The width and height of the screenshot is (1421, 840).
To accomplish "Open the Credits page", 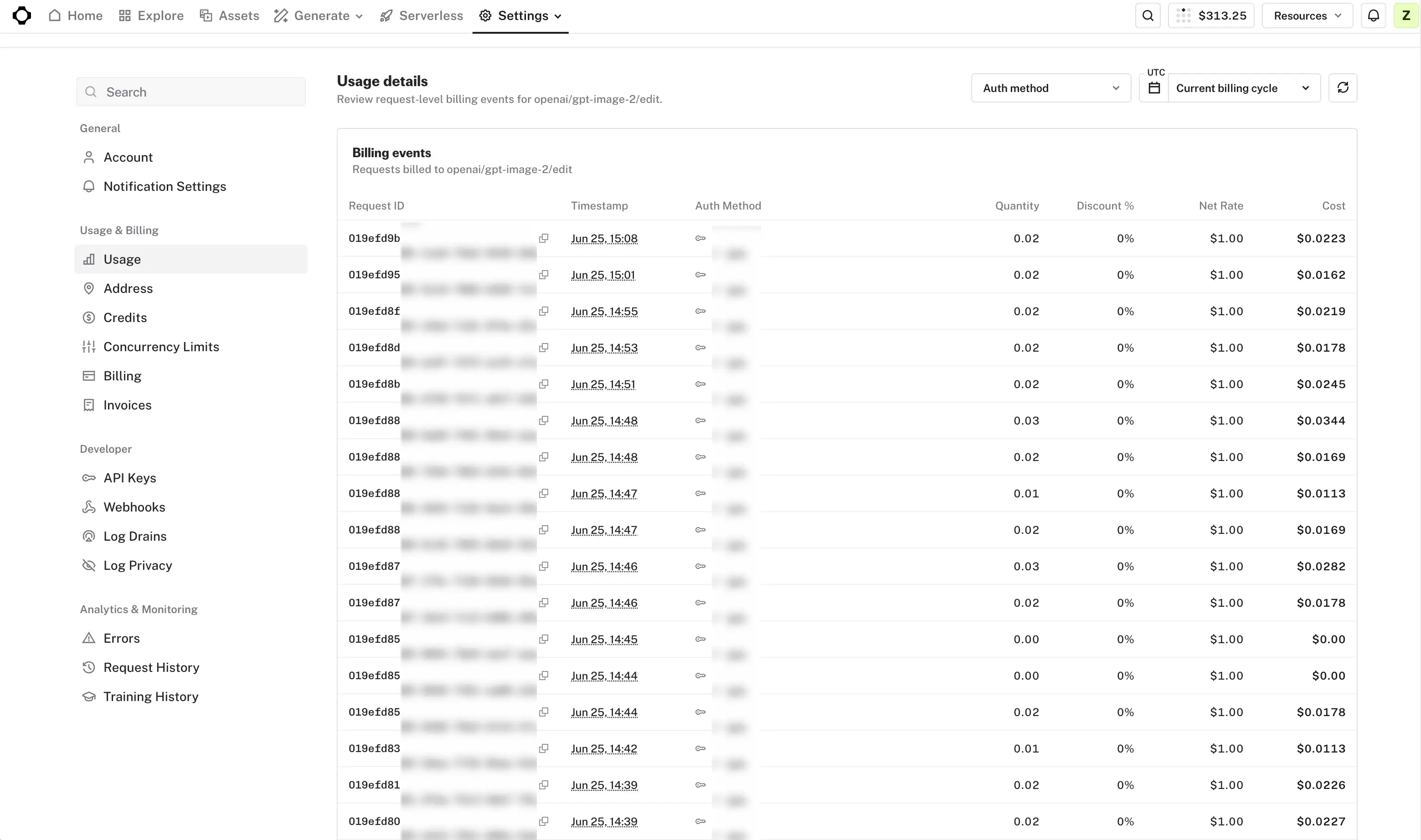I will (191, 318).
